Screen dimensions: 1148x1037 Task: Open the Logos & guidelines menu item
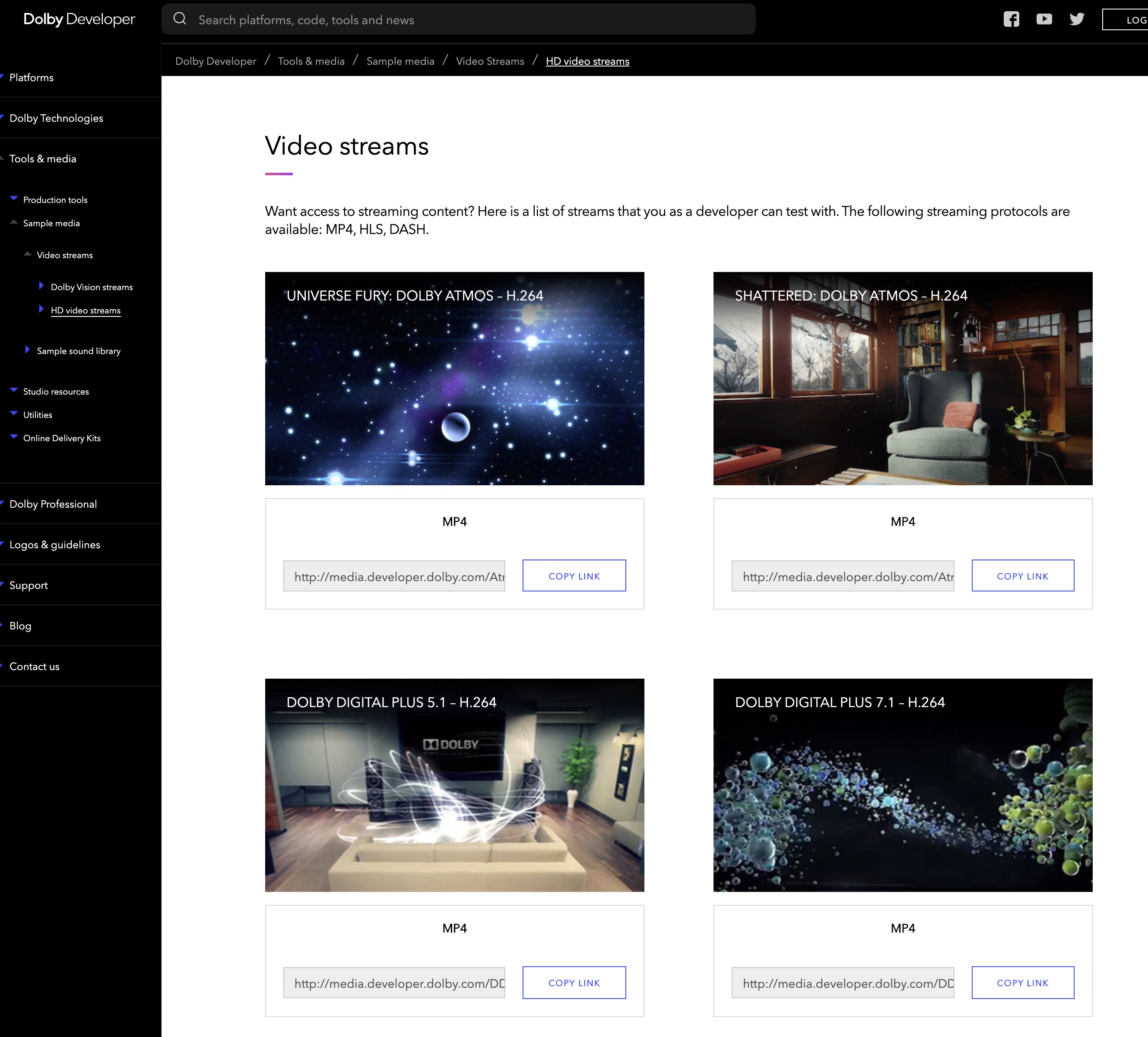[55, 545]
